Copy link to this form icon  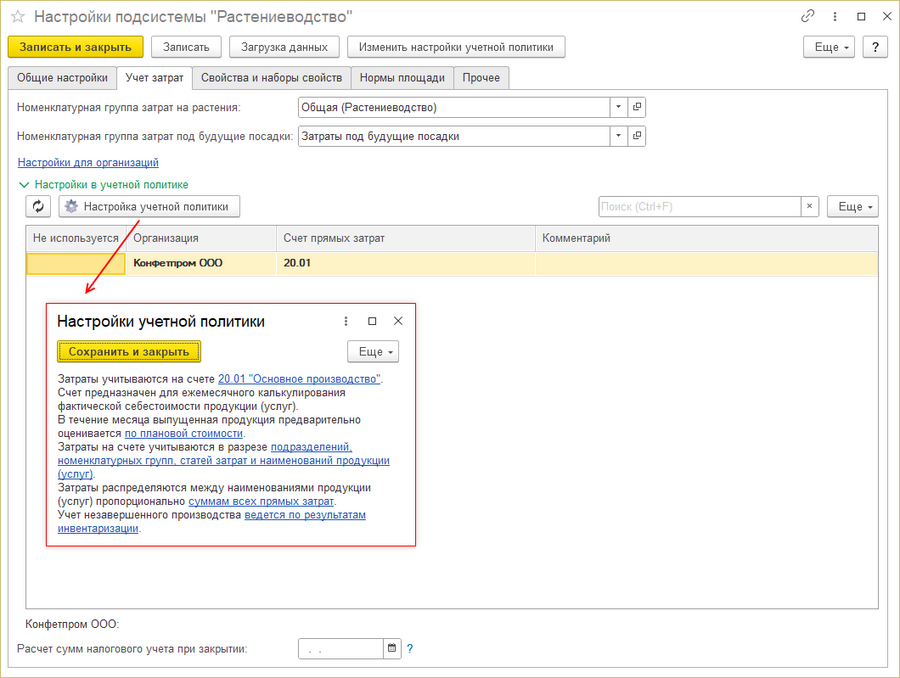click(x=808, y=17)
